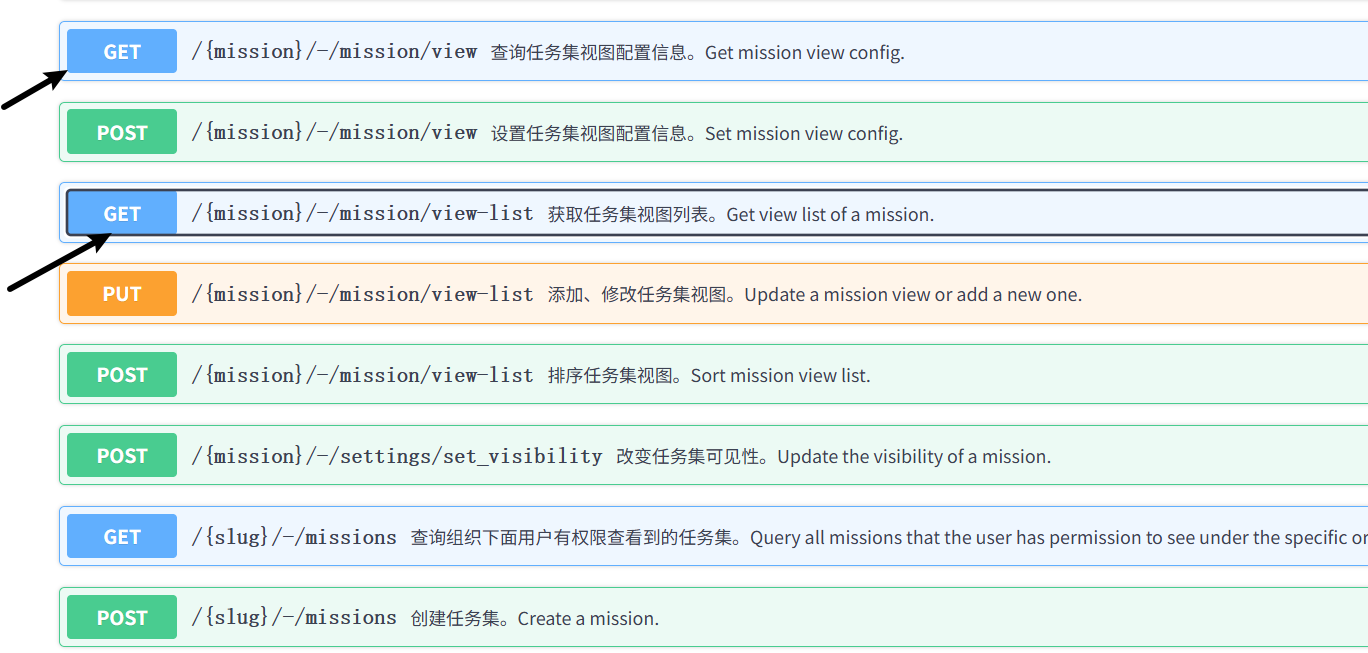The height and width of the screenshot is (653, 1368).
Task: Open the GET /{slug}/-/missions path link
Action: click(x=294, y=537)
